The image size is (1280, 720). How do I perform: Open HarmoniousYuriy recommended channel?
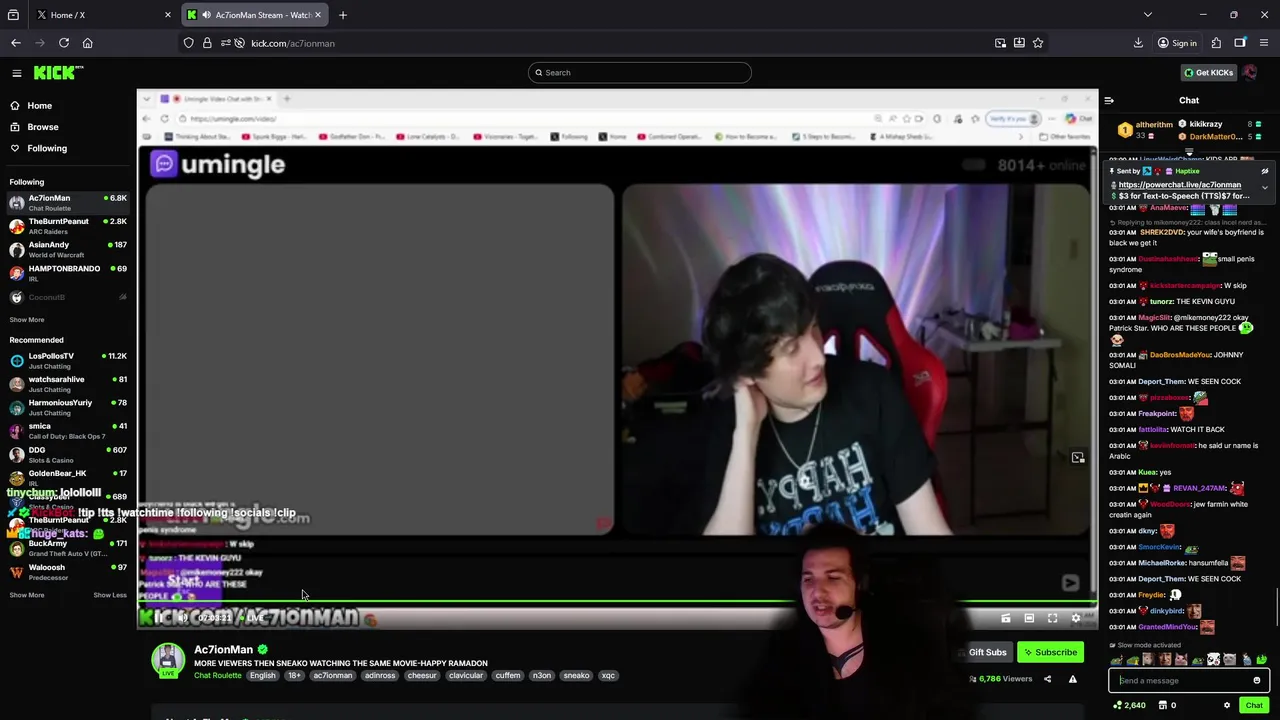[68, 407]
